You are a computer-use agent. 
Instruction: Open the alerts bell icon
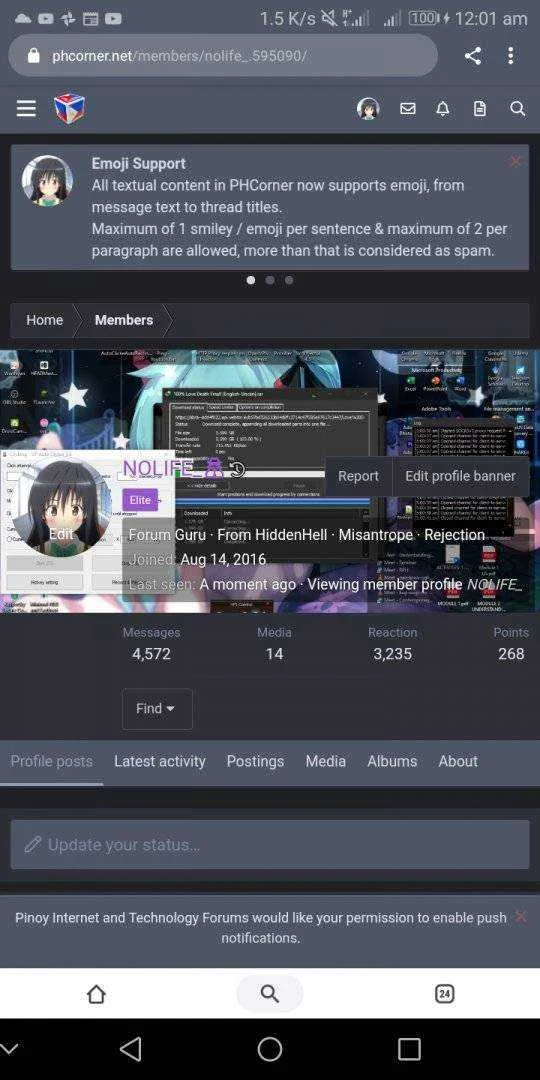coord(443,108)
